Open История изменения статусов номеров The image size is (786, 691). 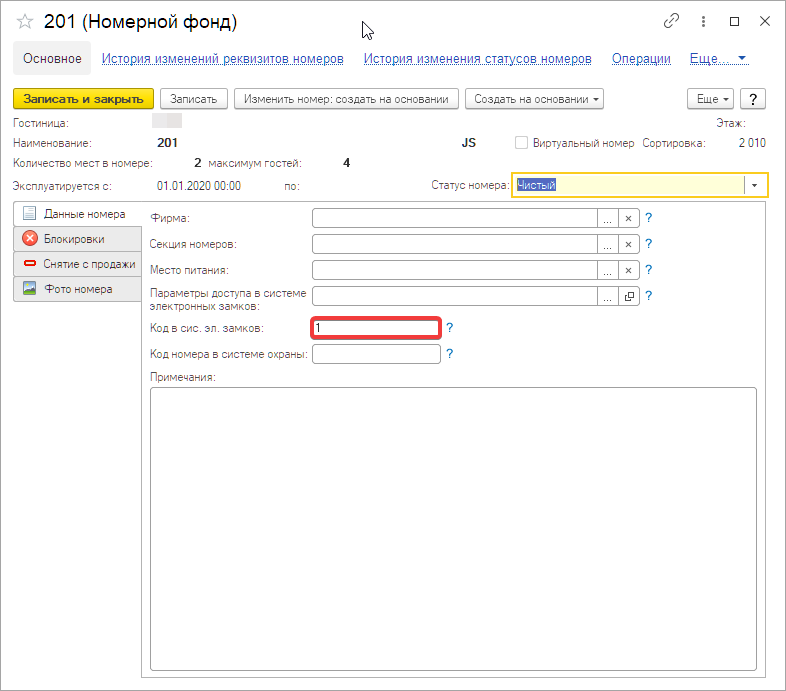[x=478, y=59]
